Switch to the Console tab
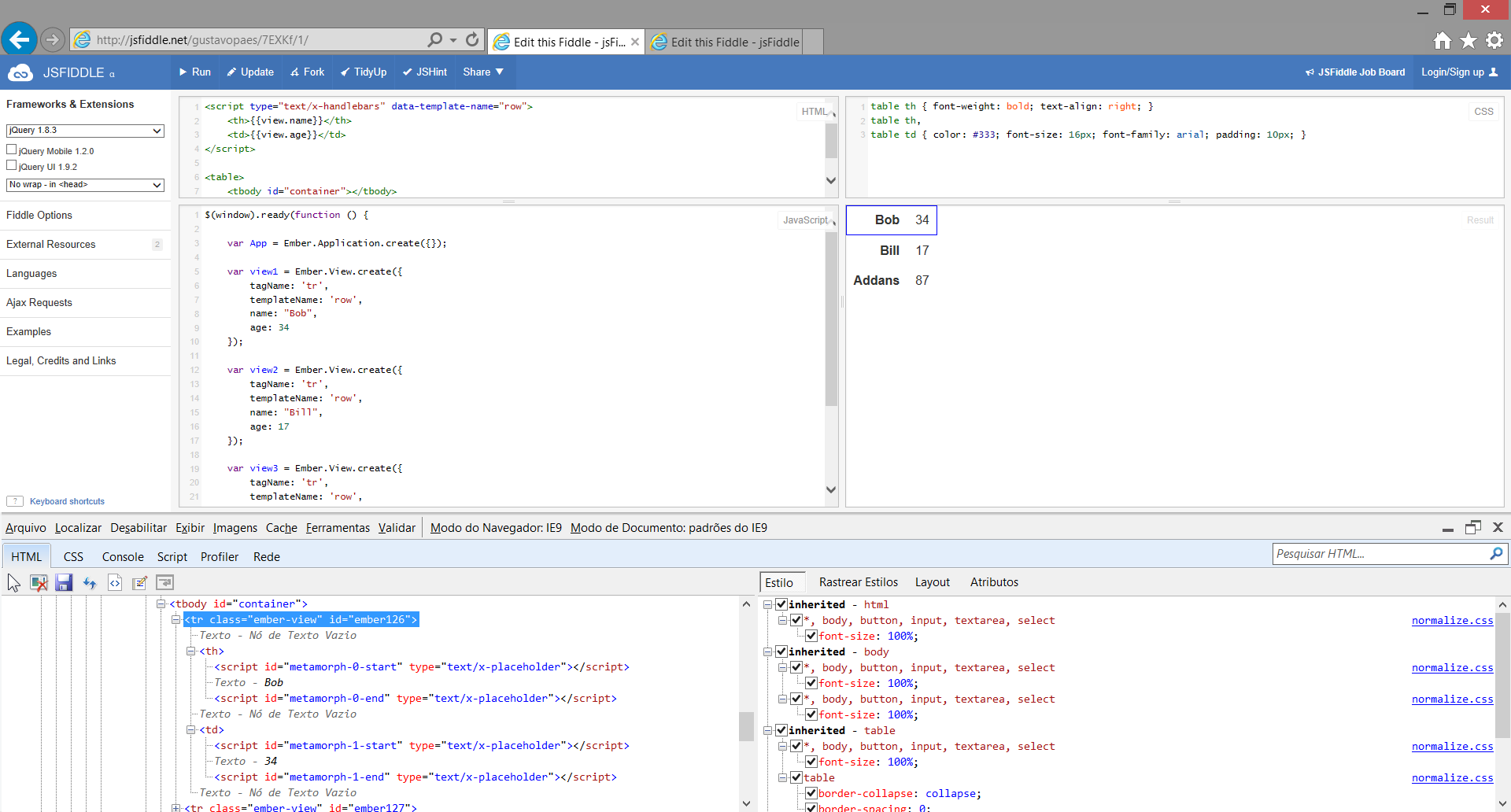This screenshot has height=812, width=1511. (x=123, y=556)
